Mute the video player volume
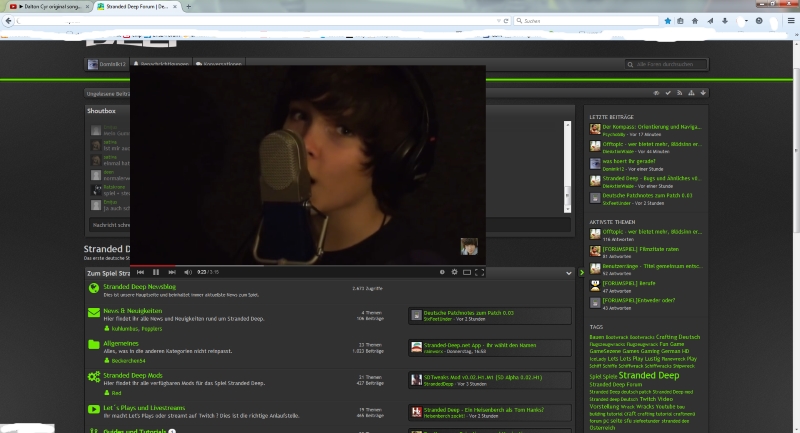The width and height of the screenshot is (800, 433). [188, 272]
